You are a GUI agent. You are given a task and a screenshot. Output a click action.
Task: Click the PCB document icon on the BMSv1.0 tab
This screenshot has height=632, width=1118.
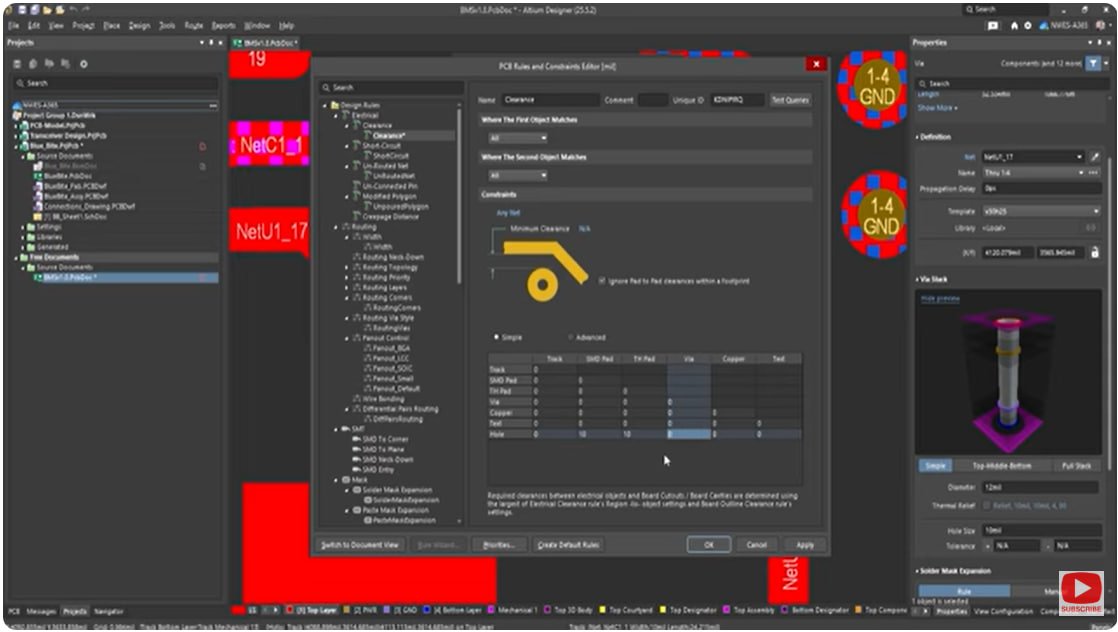[239, 44]
